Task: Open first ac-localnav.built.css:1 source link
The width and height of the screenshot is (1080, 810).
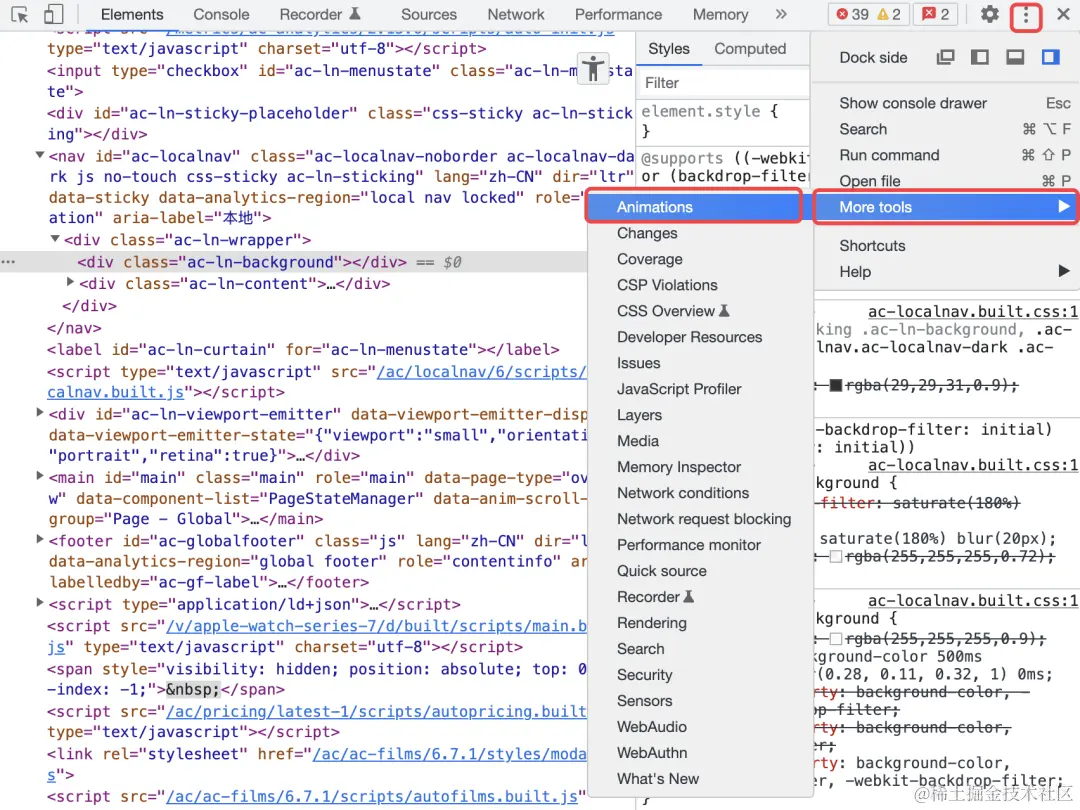Action: pos(973,312)
